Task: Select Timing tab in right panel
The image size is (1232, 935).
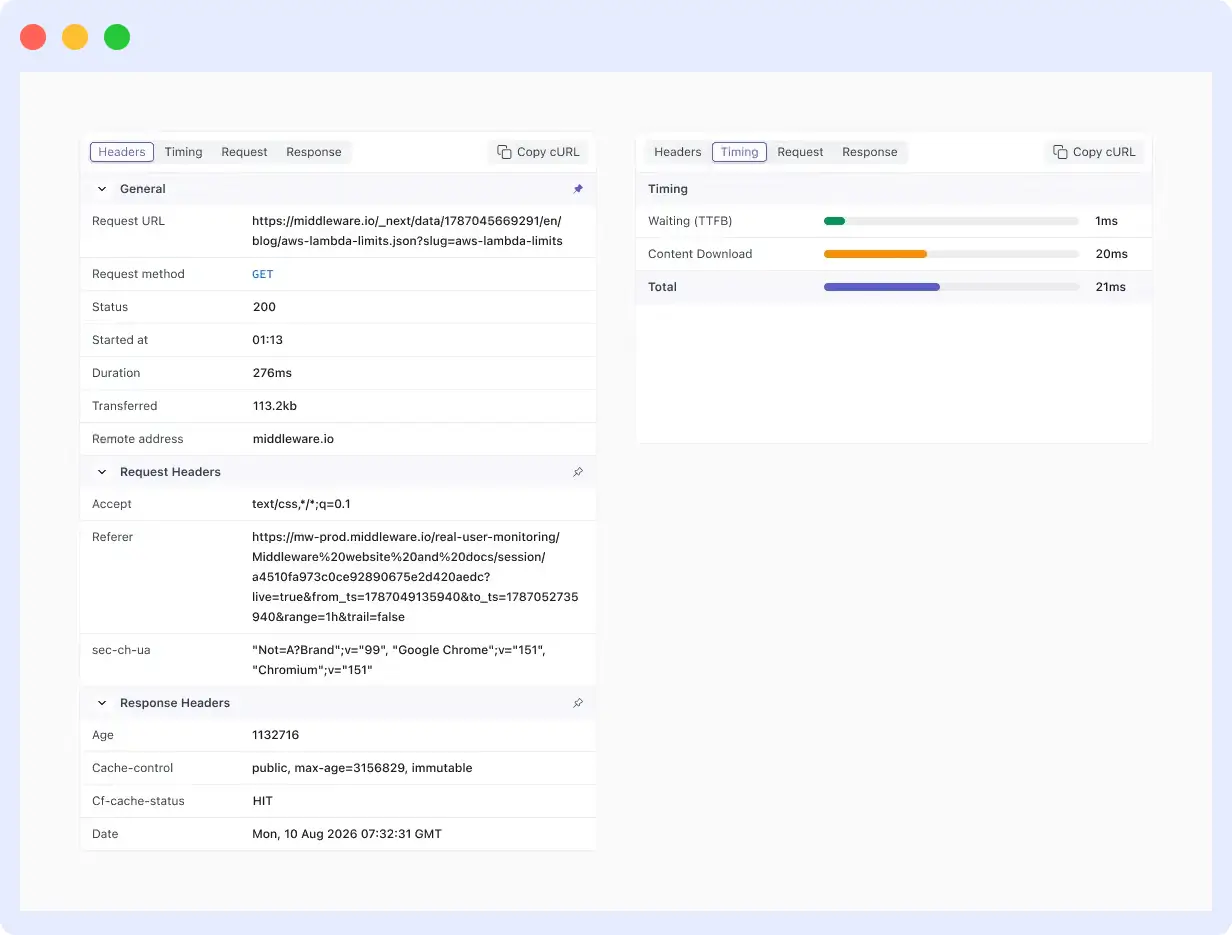Action: click(739, 152)
